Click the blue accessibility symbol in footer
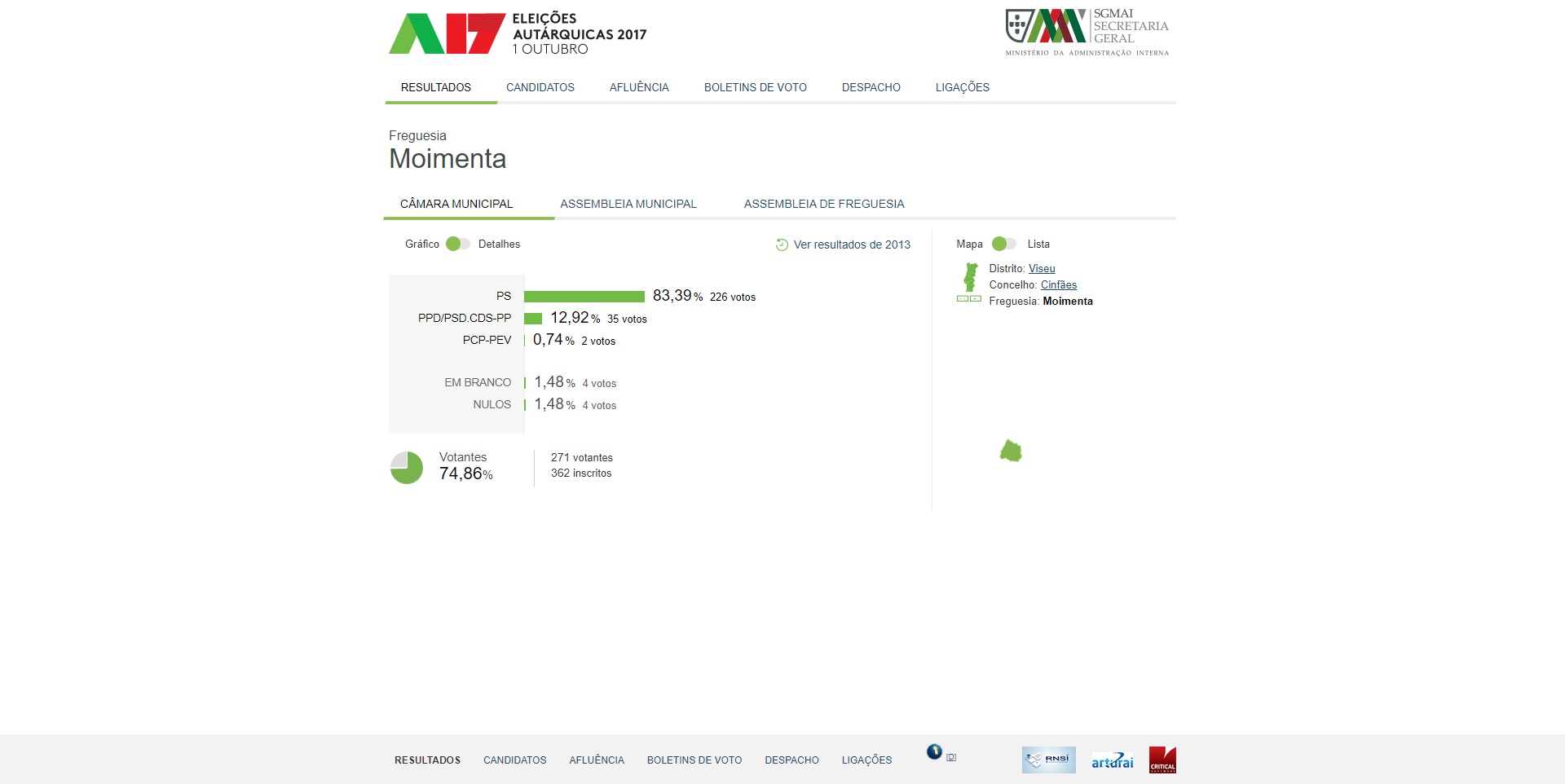1565x784 pixels. coord(934,751)
